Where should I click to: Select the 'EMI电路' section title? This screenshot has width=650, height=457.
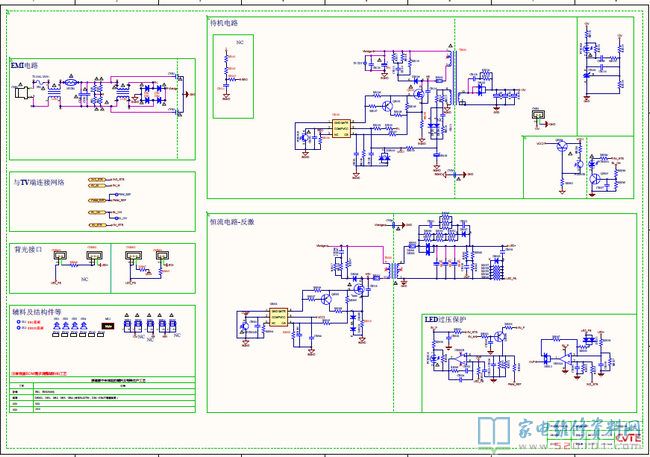pyautogui.click(x=24, y=66)
